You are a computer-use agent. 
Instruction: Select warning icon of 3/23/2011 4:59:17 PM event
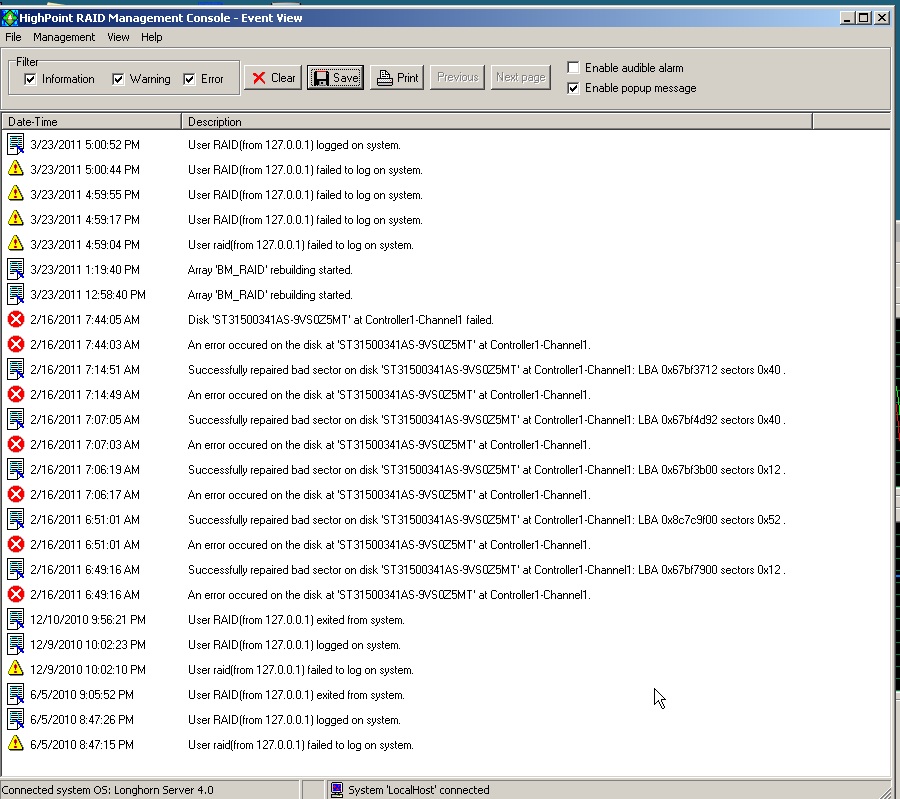tap(15, 219)
